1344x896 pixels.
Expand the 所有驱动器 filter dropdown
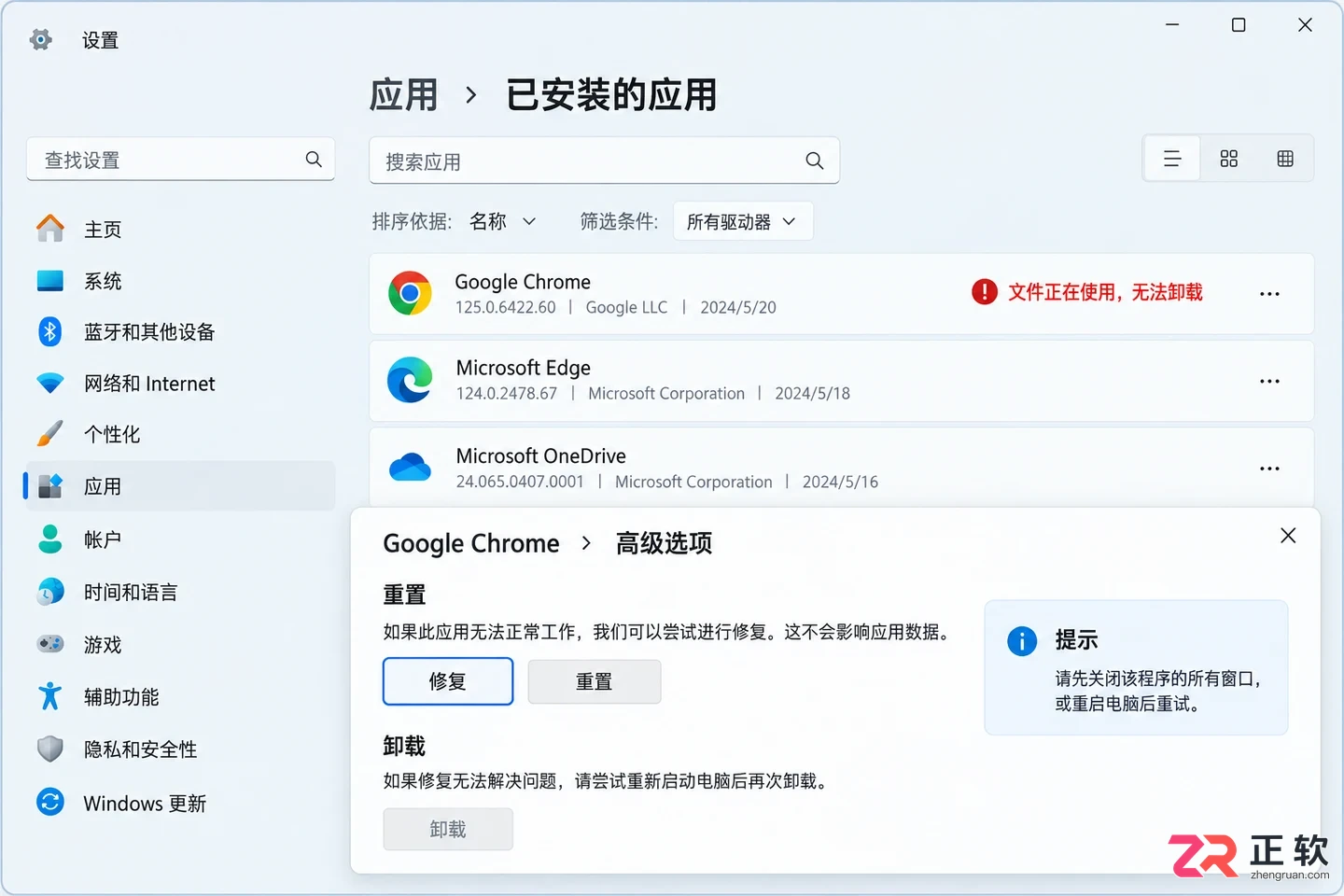[x=743, y=221]
